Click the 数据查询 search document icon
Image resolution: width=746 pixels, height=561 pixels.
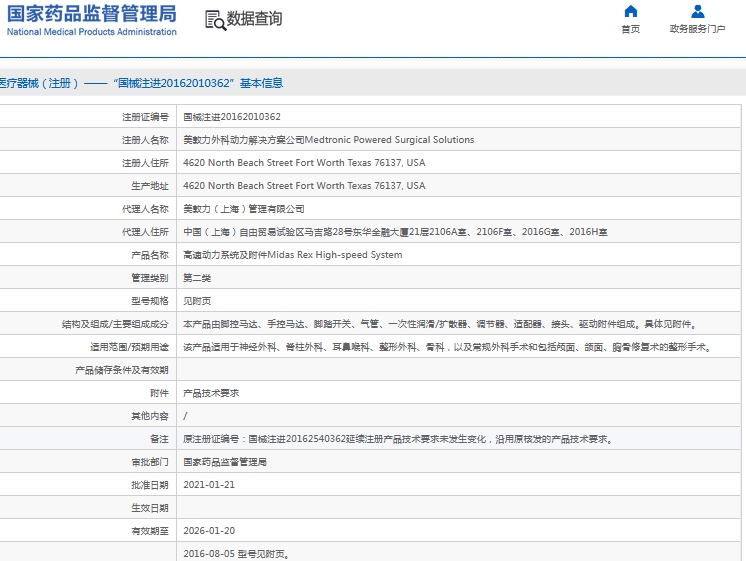click(x=216, y=20)
